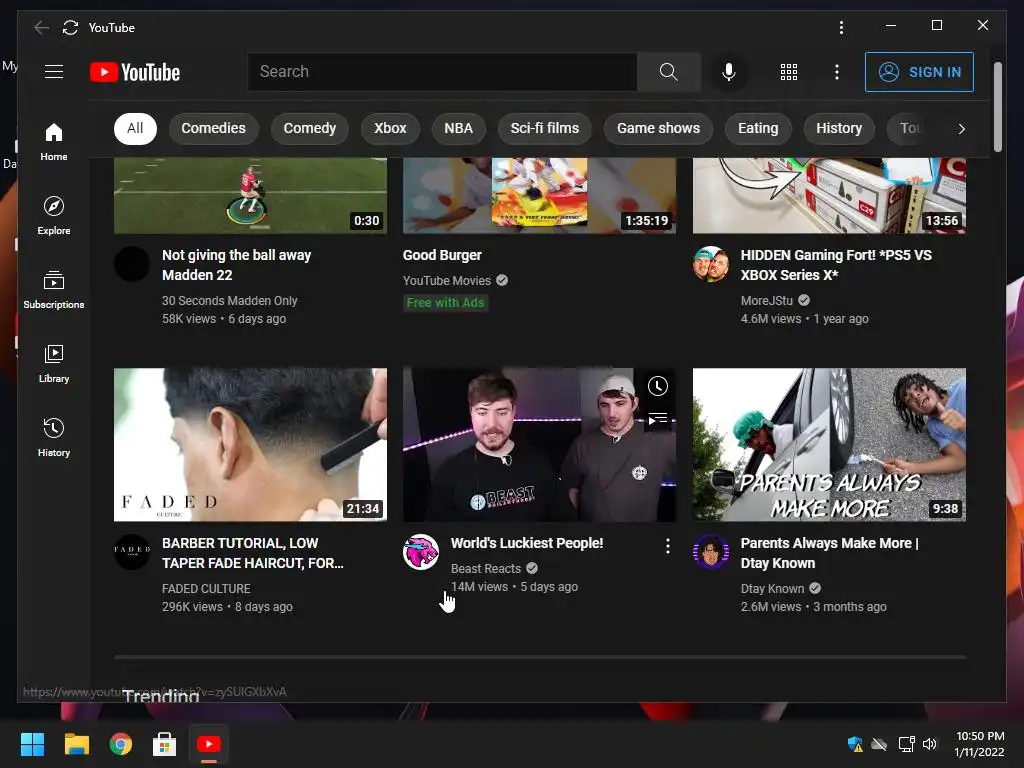Viewport: 1024px width, 768px height.
Task: Click the page vertical scrollbar
Action: (997, 107)
